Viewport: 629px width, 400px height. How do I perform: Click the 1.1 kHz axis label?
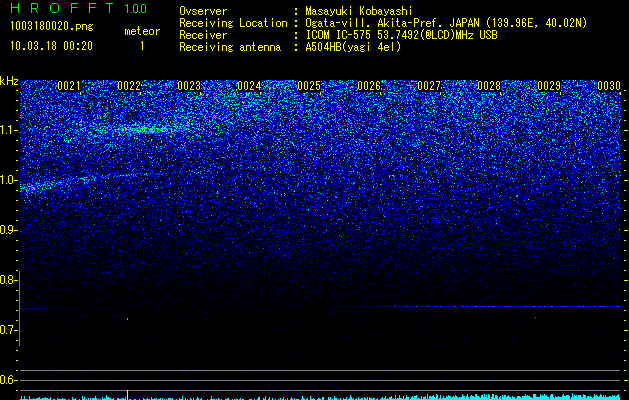(x=8, y=130)
